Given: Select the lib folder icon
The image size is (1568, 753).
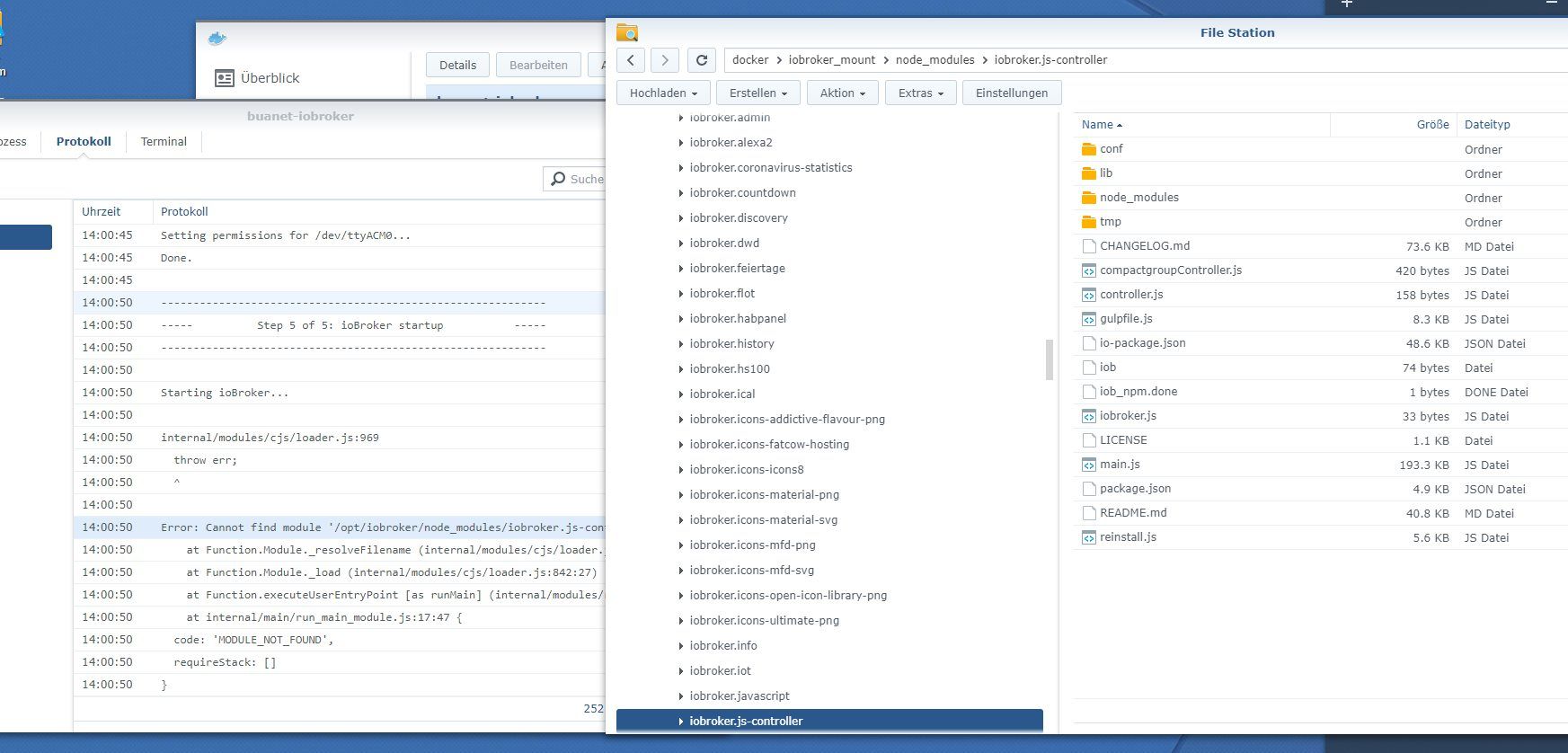Looking at the screenshot, I should (x=1089, y=173).
